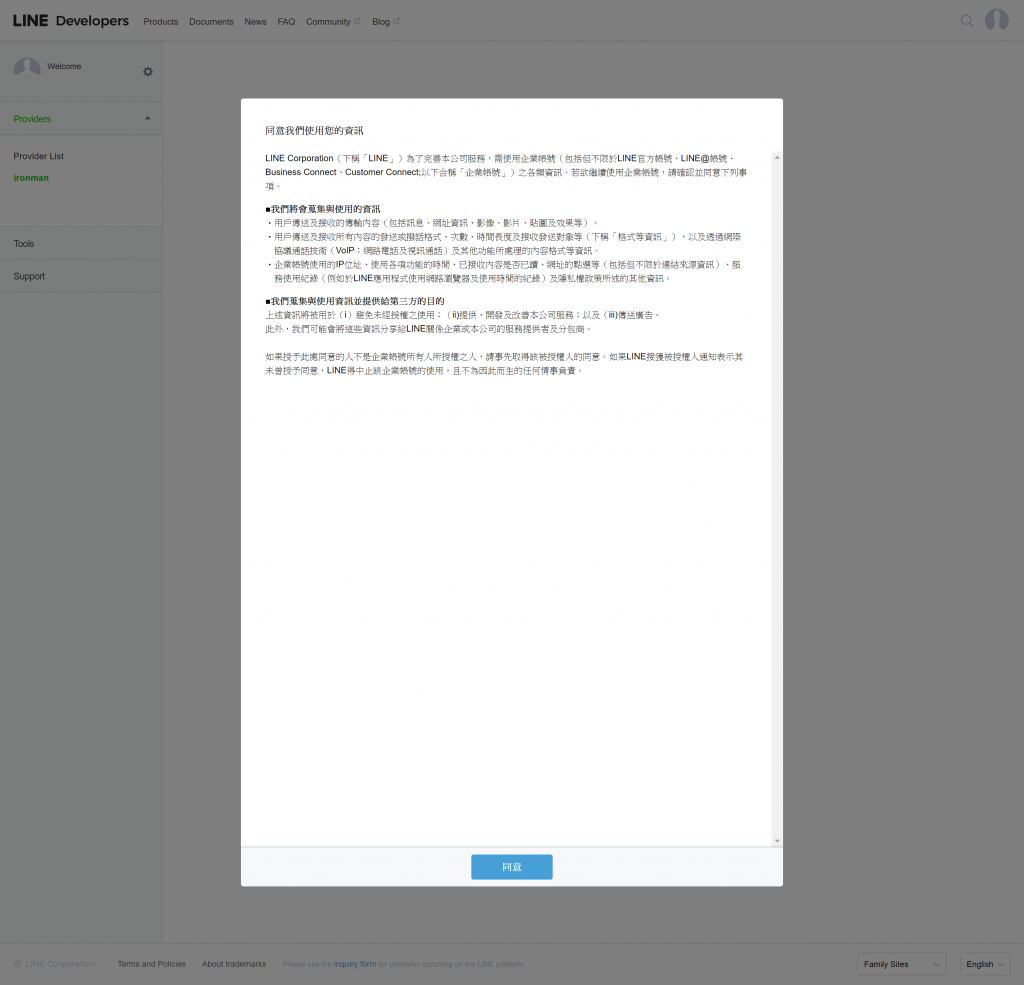Open the Documents menu
The height and width of the screenshot is (985, 1024).
(211, 22)
